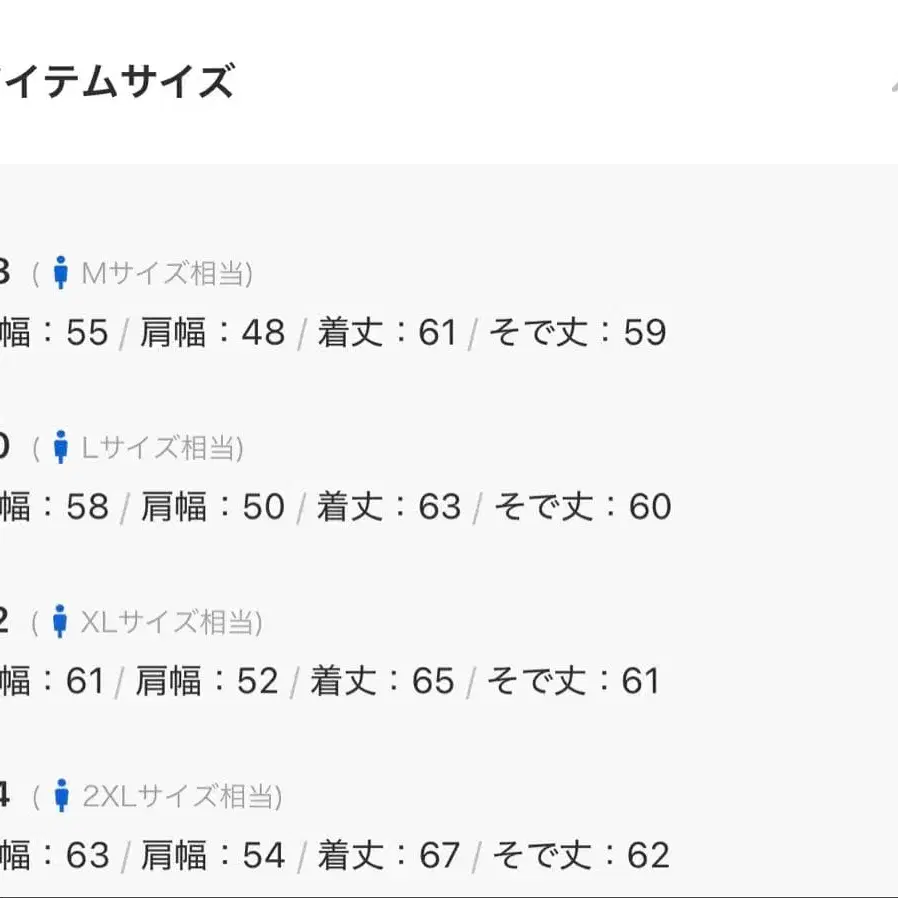Click the person icon beside Mサイズ相当
Viewport: 898px width, 898px height.
point(61,273)
